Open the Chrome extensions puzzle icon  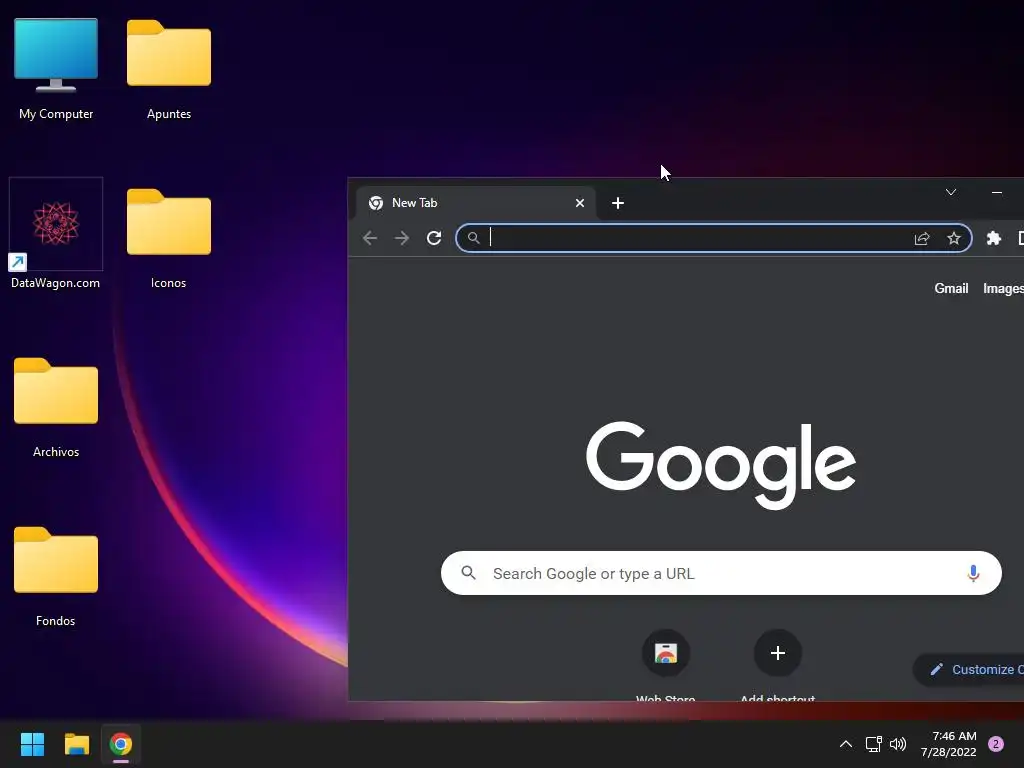tap(993, 238)
